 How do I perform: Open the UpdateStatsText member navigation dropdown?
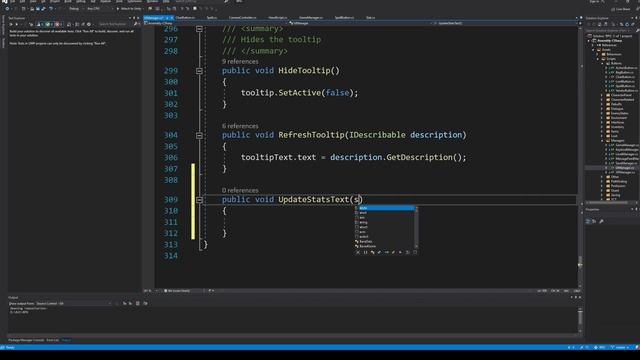pos(505,23)
